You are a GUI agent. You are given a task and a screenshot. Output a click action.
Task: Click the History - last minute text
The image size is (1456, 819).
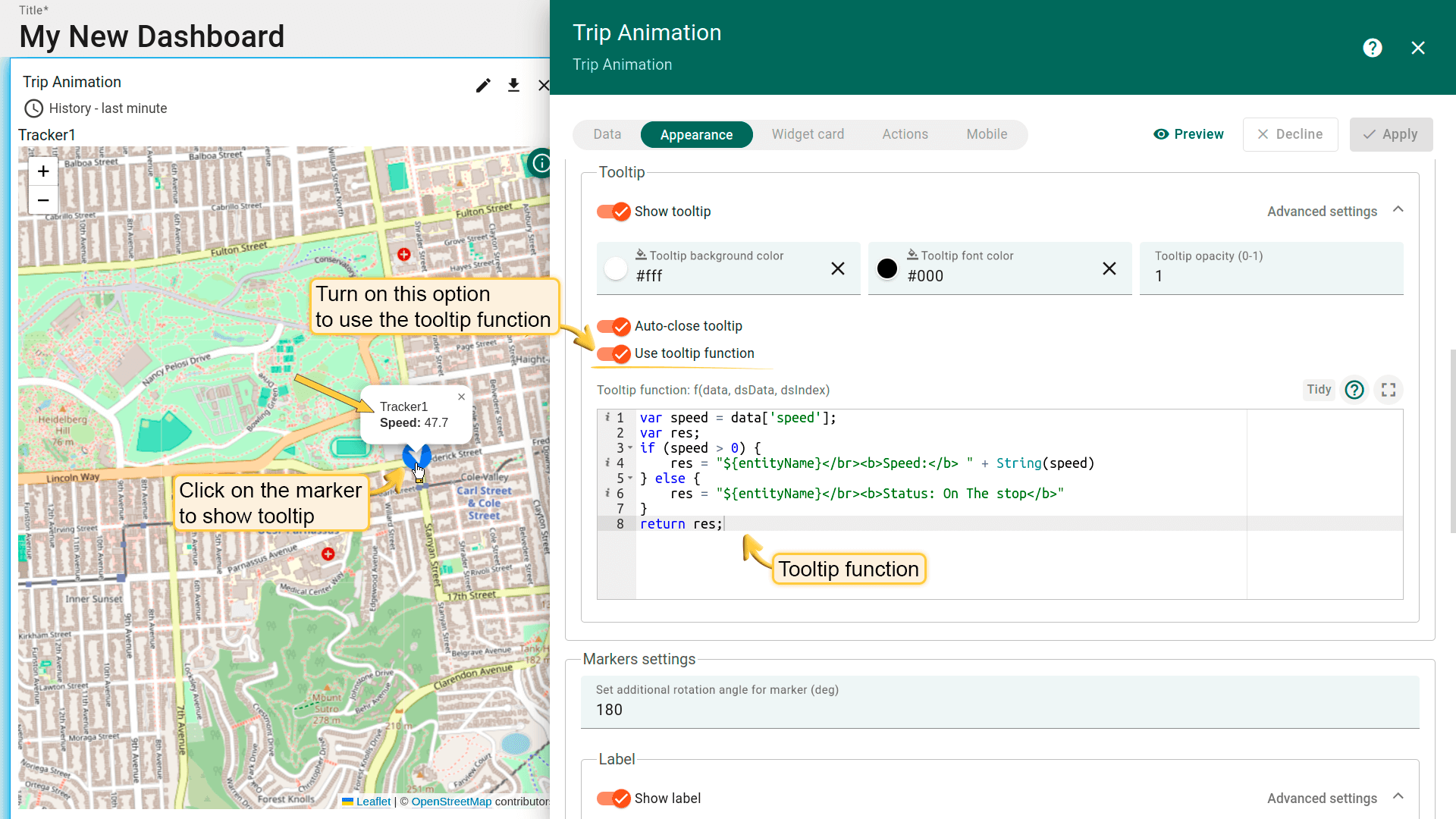click(108, 108)
